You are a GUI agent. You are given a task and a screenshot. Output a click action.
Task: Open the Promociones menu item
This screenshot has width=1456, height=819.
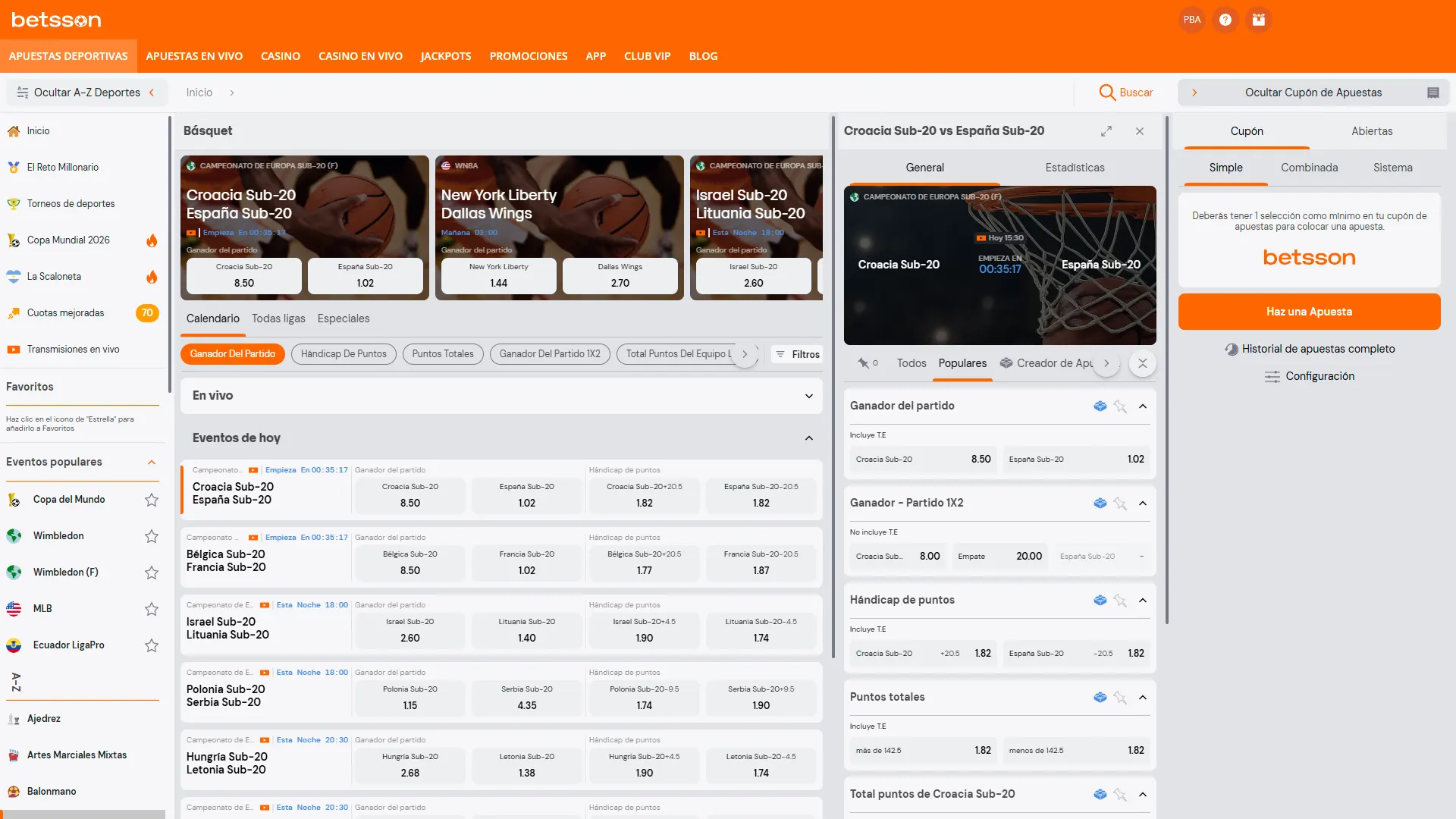pyautogui.click(x=529, y=56)
